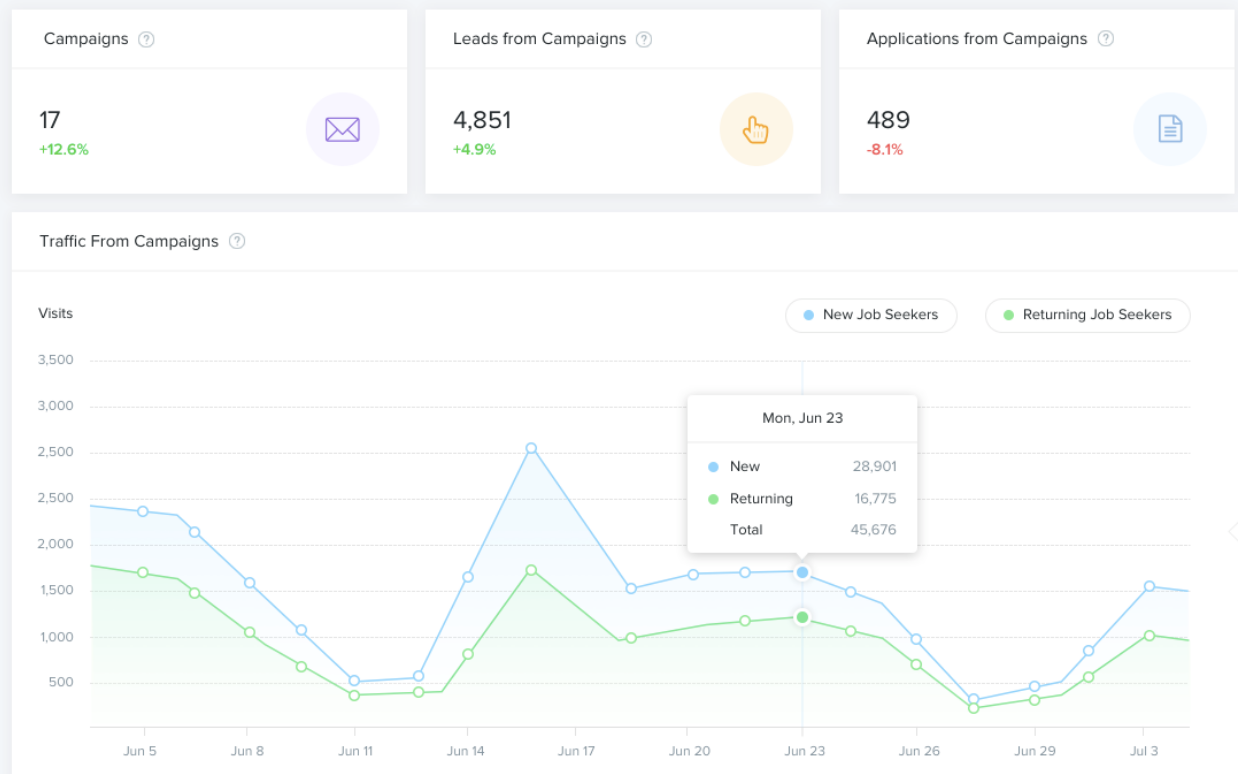Click the blue data point above Jun 29
The width and height of the screenshot is (1238, 774).
[x=1034, y=687]
